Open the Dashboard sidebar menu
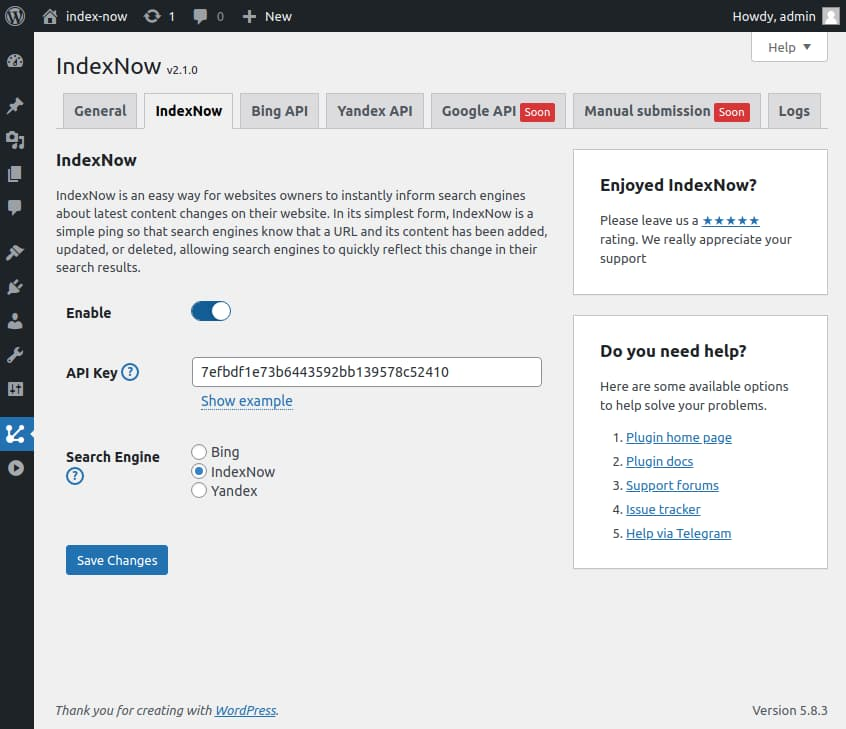The height and width of the screenshot is (729, 846). pyautogui.click(x=15, y=61)
